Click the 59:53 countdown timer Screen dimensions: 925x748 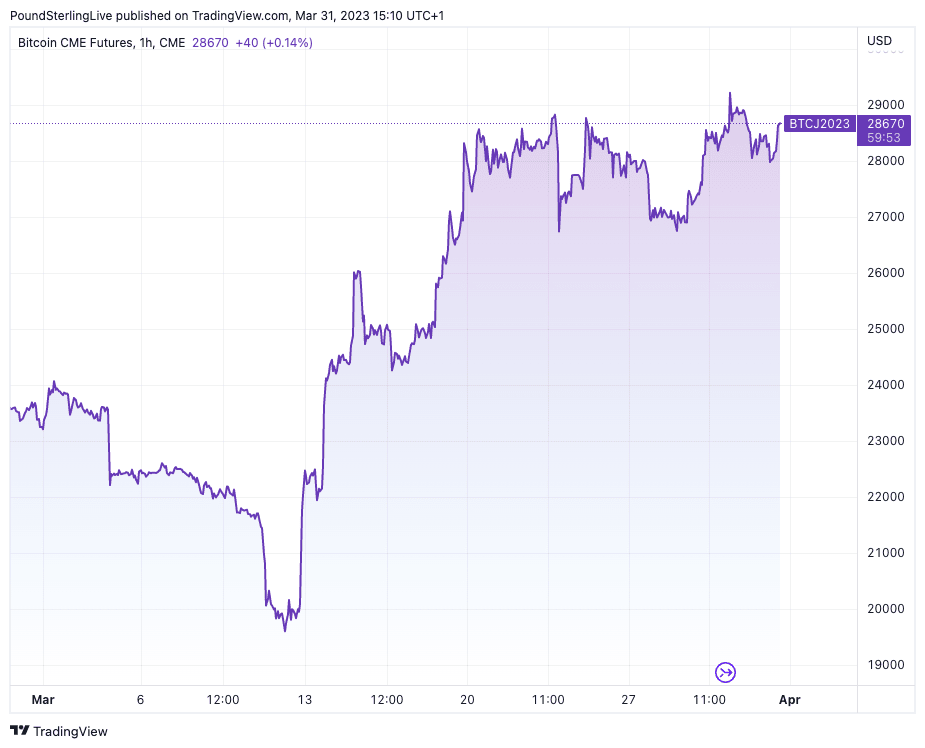tap(885, 138)
